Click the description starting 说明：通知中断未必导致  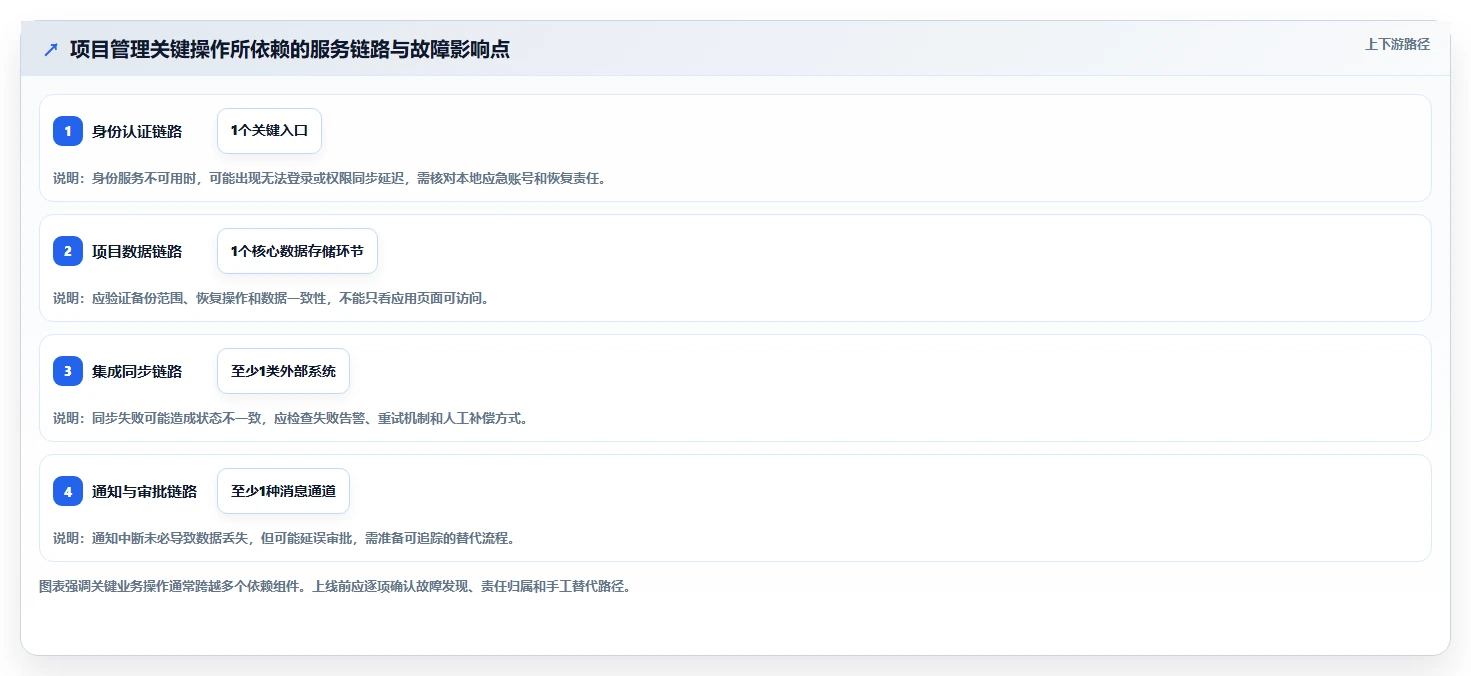(284, 538)
